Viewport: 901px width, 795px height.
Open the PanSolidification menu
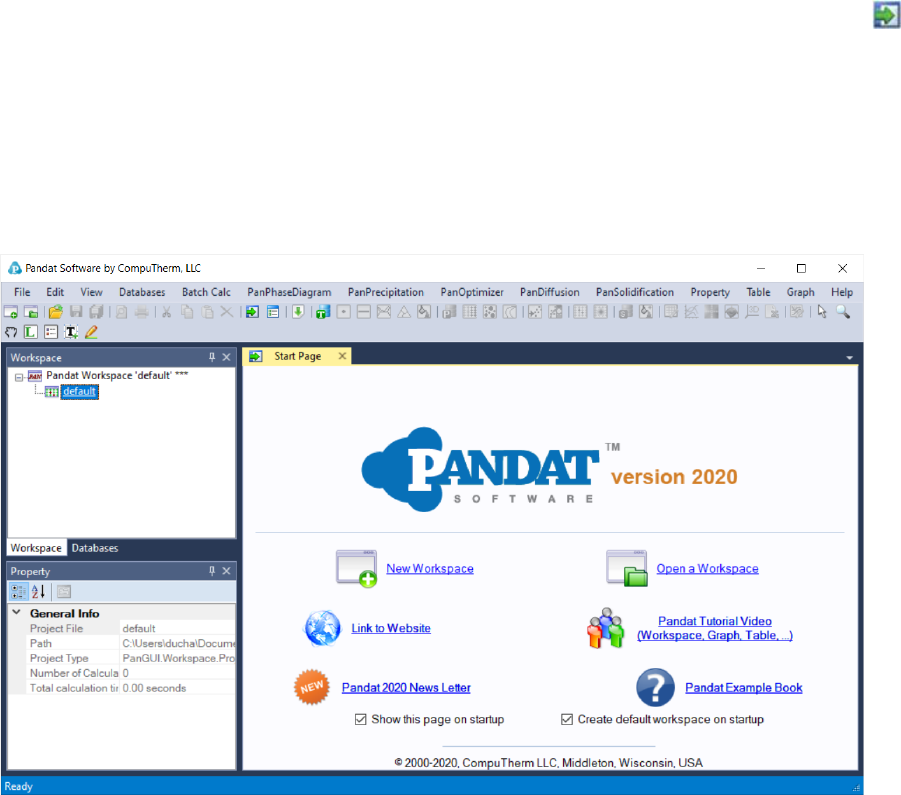634,292
